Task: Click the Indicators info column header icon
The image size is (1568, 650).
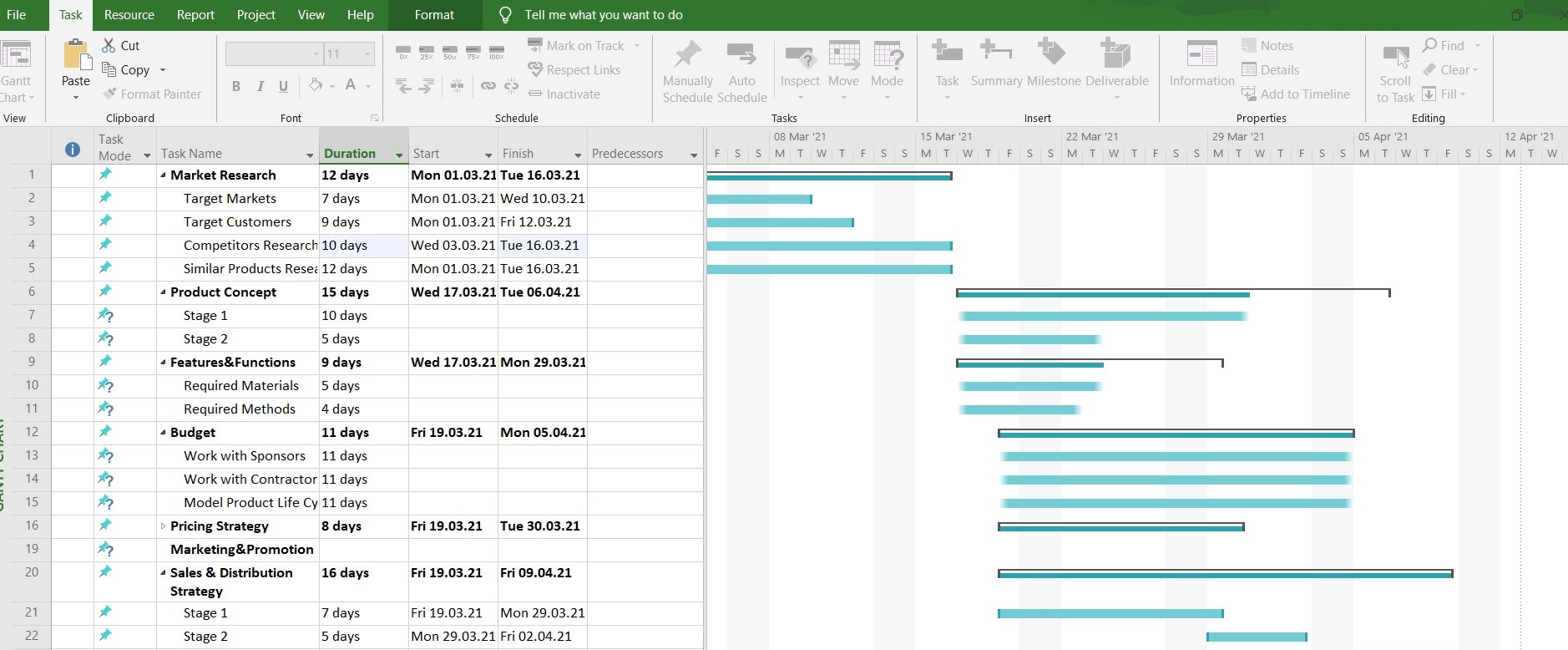Action: tap(73, 150)
